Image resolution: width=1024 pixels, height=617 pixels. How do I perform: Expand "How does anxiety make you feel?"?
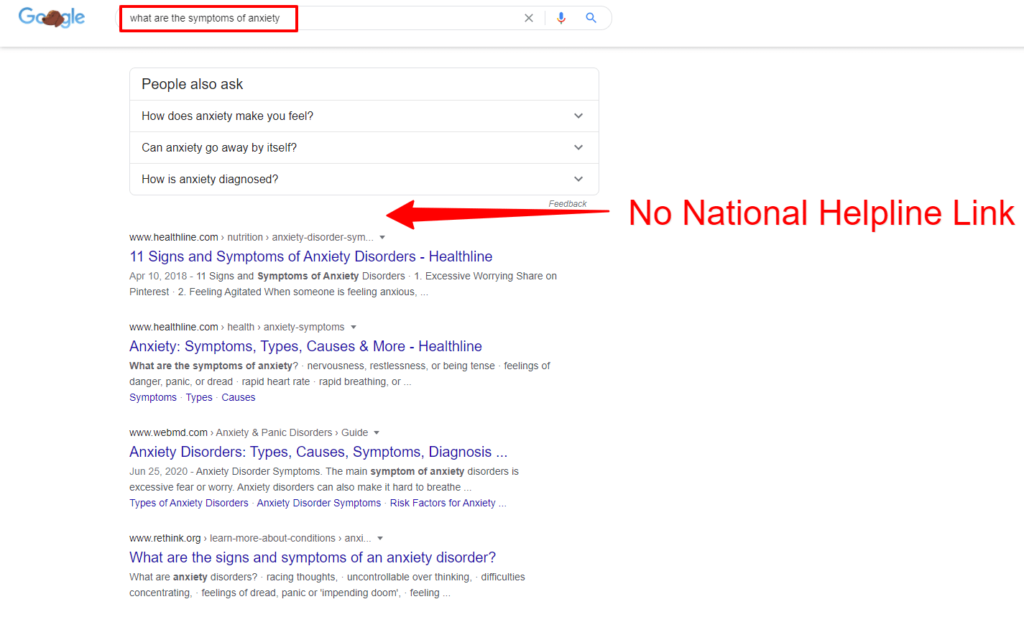[x=578, y=116]
